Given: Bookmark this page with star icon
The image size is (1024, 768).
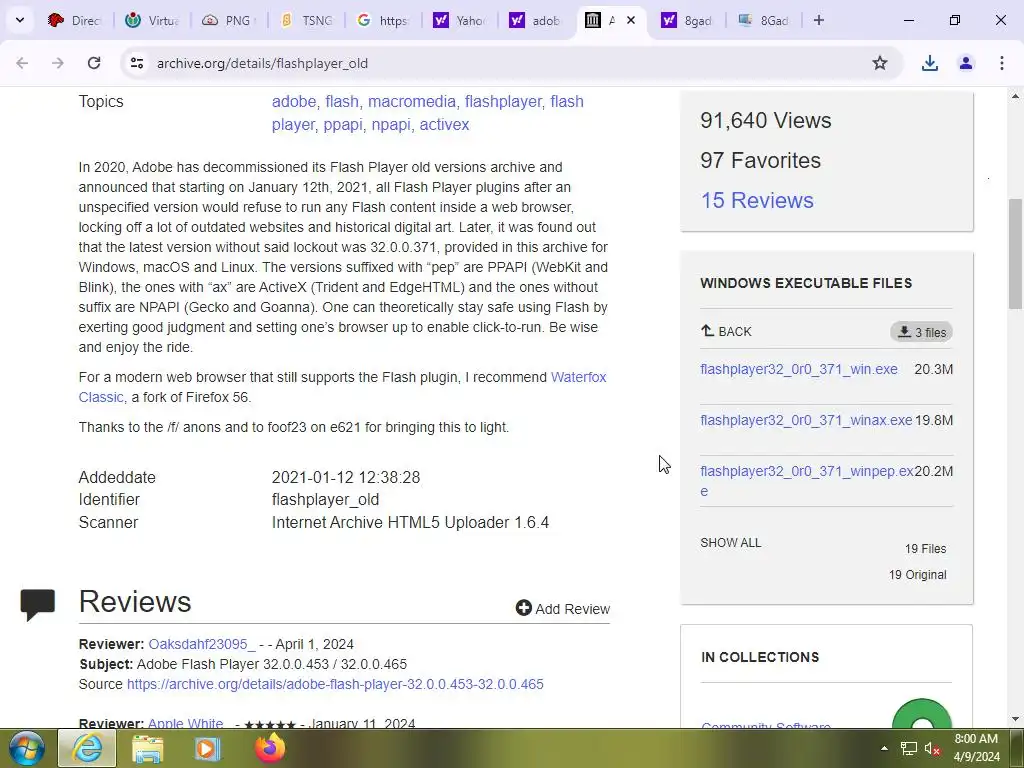Looking at the screenshot, I should [x=880, y=63].
